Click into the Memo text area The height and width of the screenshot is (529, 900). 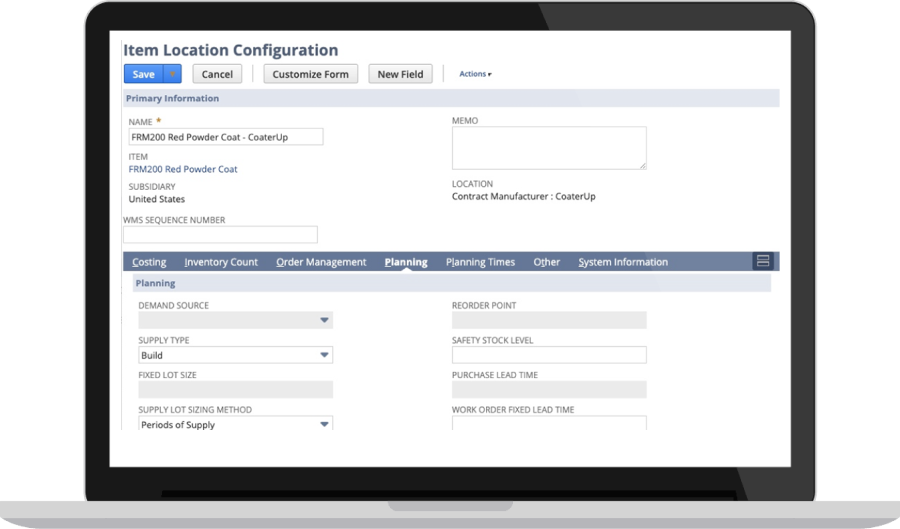[x=549, y=148]
